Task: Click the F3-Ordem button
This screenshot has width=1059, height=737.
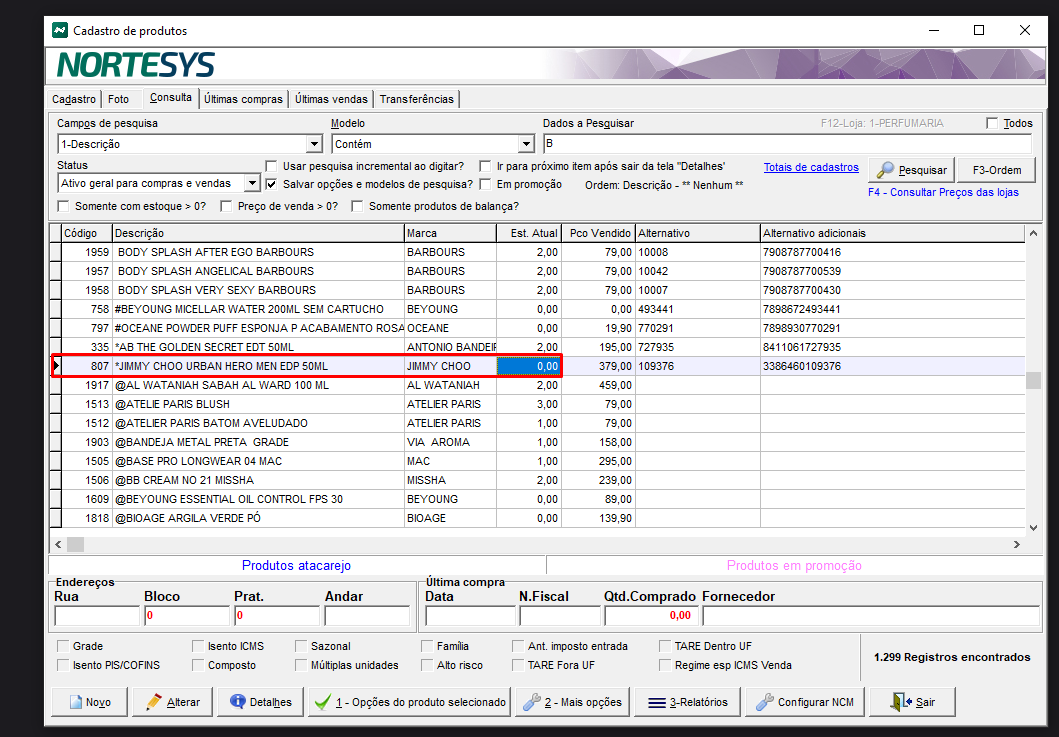Action: (997, 170)
